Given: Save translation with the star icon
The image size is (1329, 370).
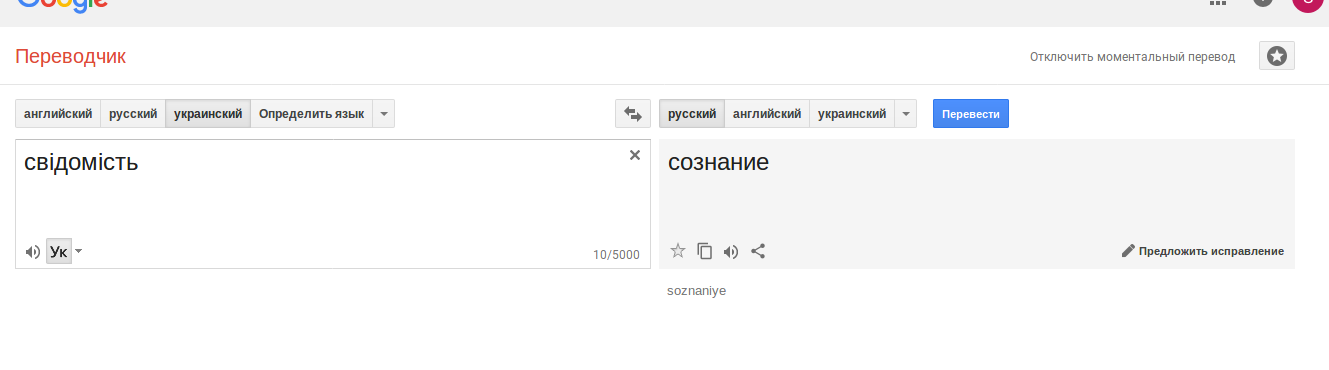Looking at the screenshot, I should tap(678, 251).
